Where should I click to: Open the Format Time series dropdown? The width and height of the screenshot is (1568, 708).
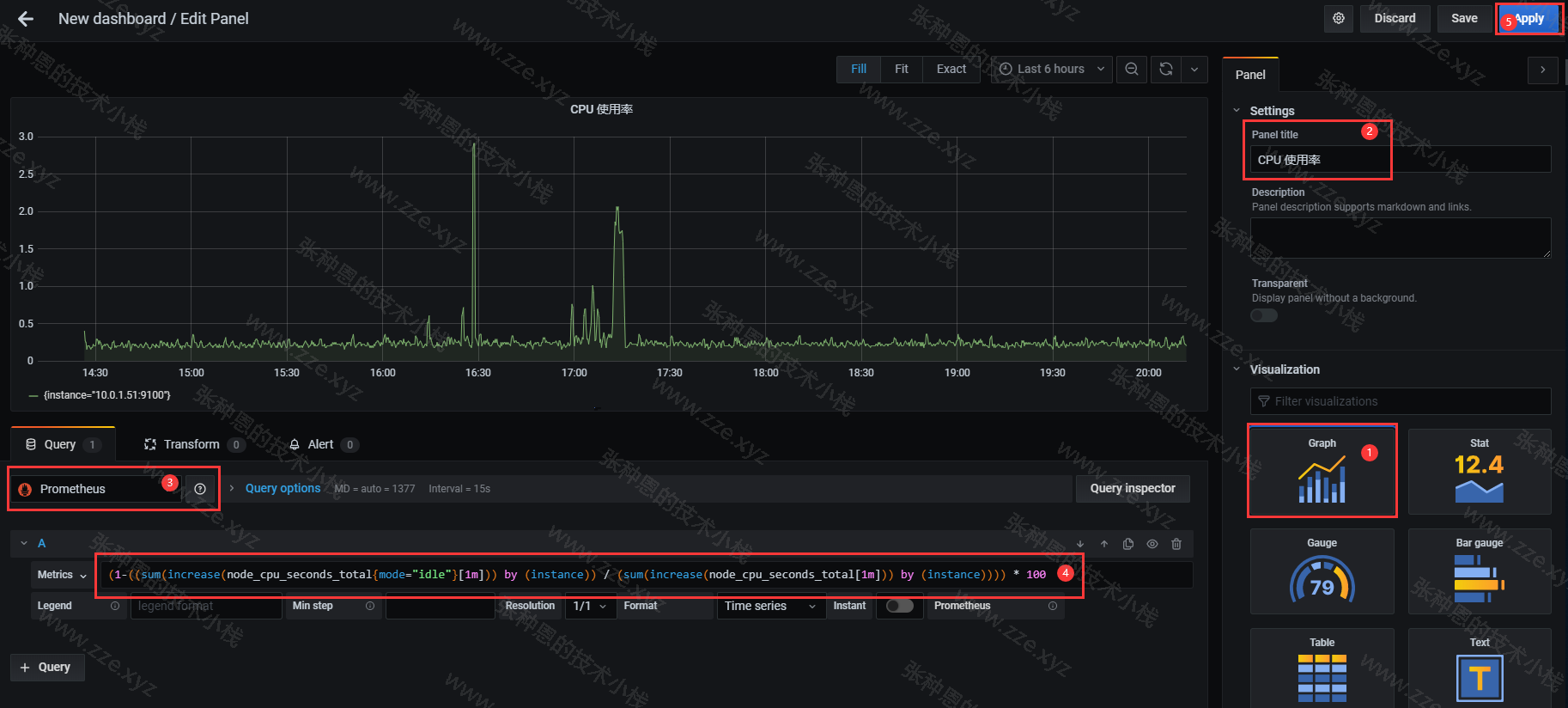(769, 606)
